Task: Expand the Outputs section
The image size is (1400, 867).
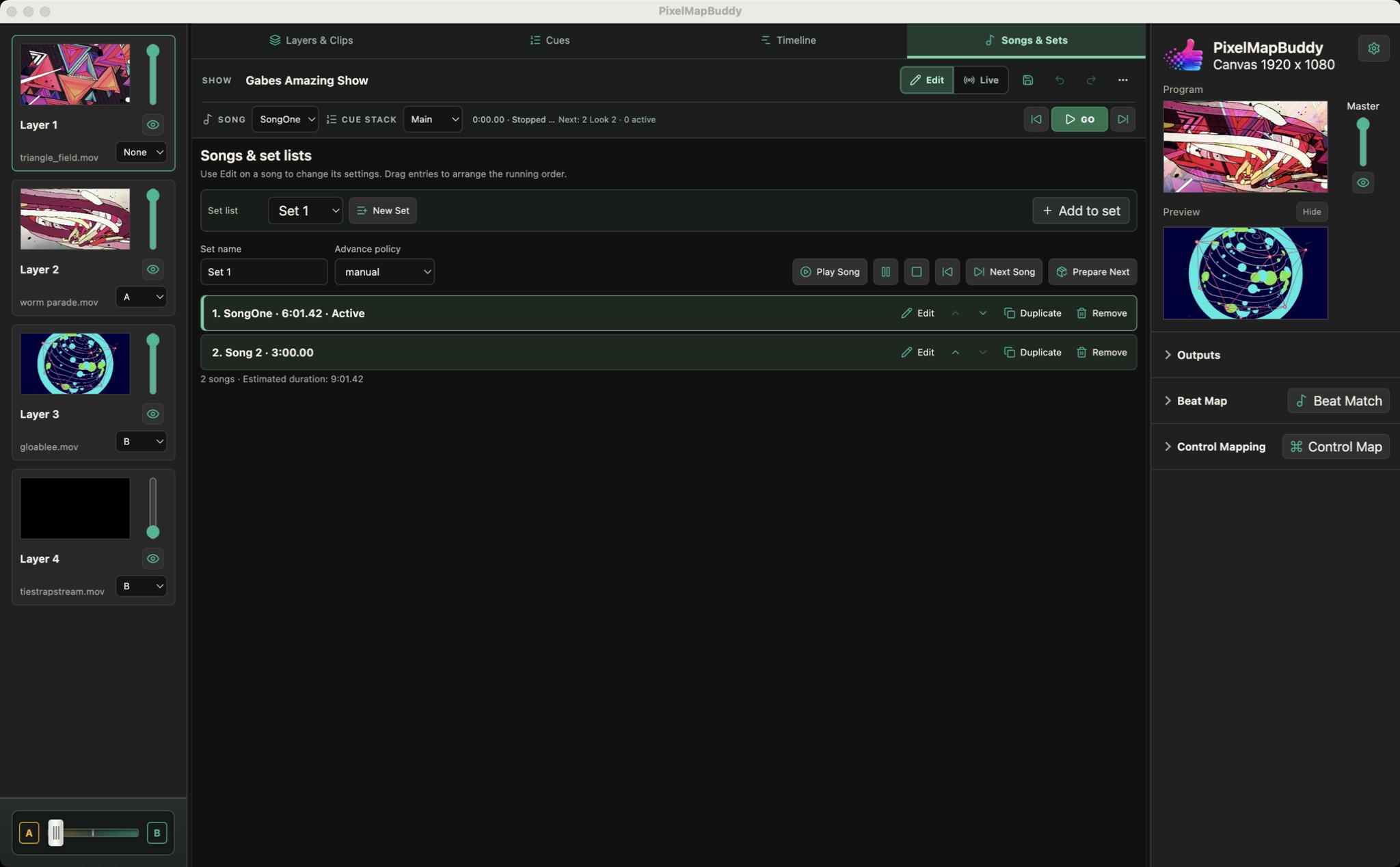Action: [x=1192, y=355]
